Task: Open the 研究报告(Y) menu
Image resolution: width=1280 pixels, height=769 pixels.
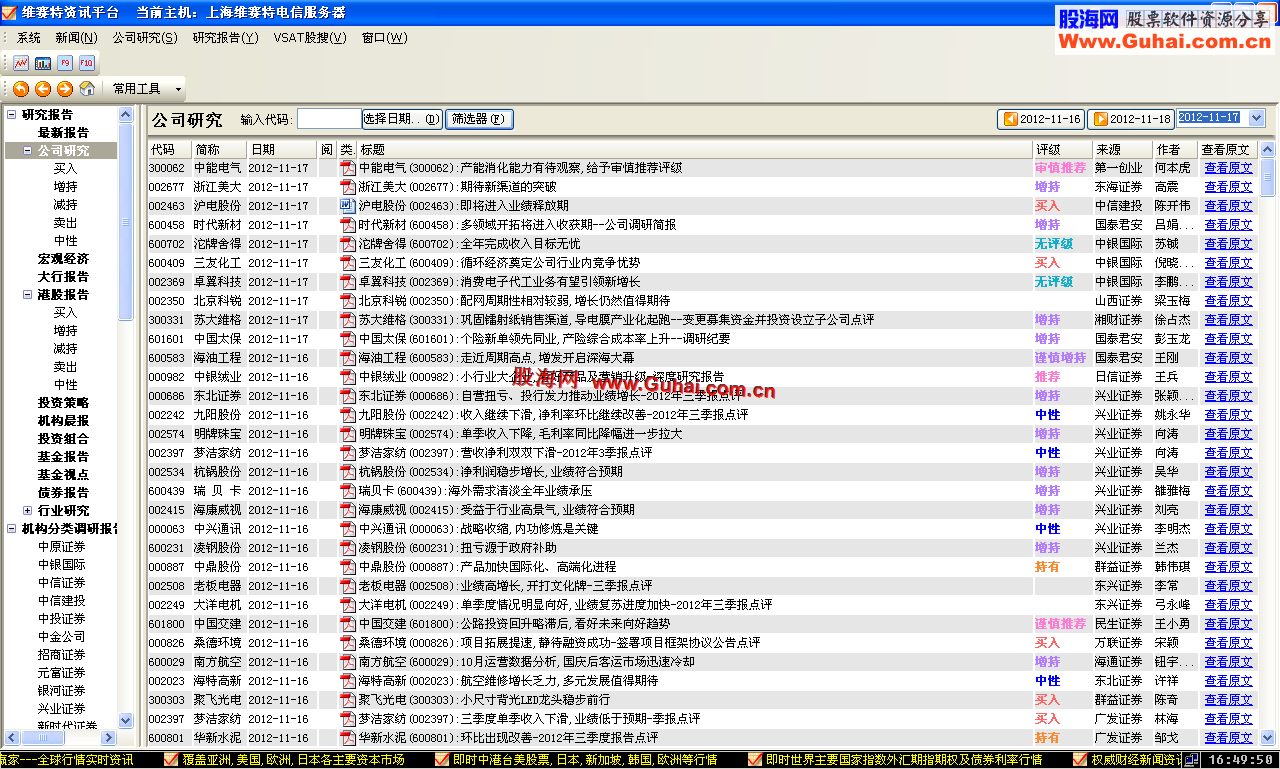Action: [225, 38]
